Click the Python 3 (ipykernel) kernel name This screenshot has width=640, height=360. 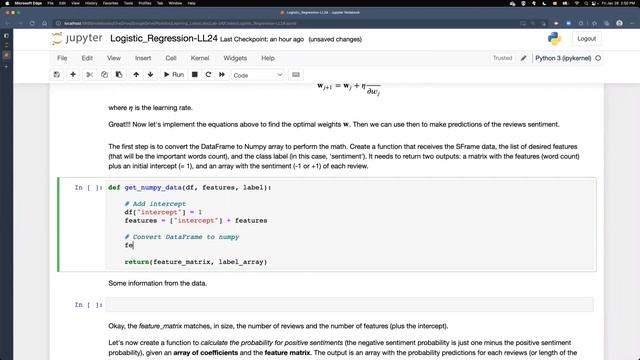click(563, 58)
